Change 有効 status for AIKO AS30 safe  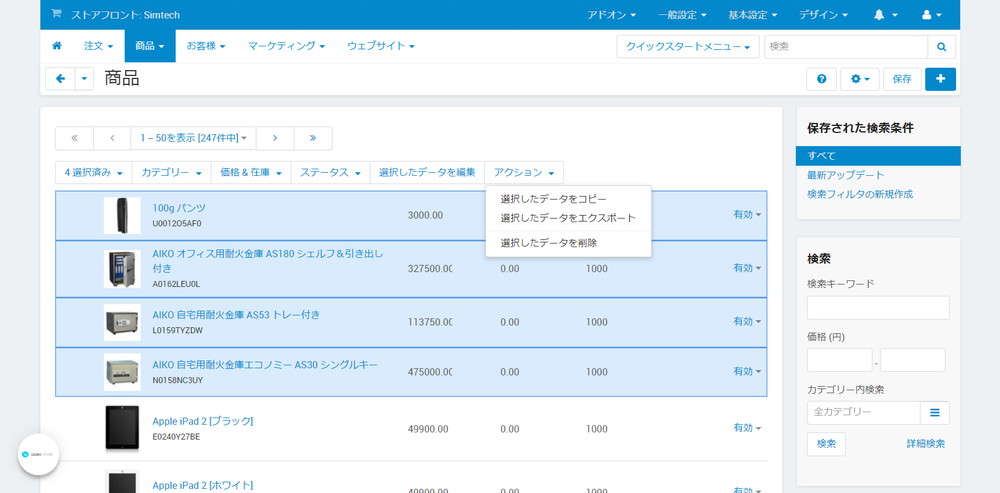tap(747, 371)
